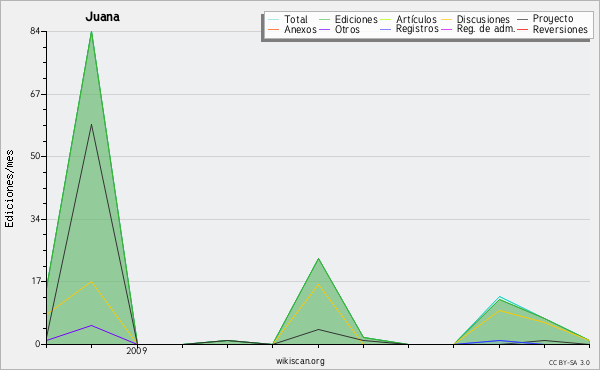Click the Proyecto legend entry
Screen dimensions: 600x370
[x=553, y=19]
